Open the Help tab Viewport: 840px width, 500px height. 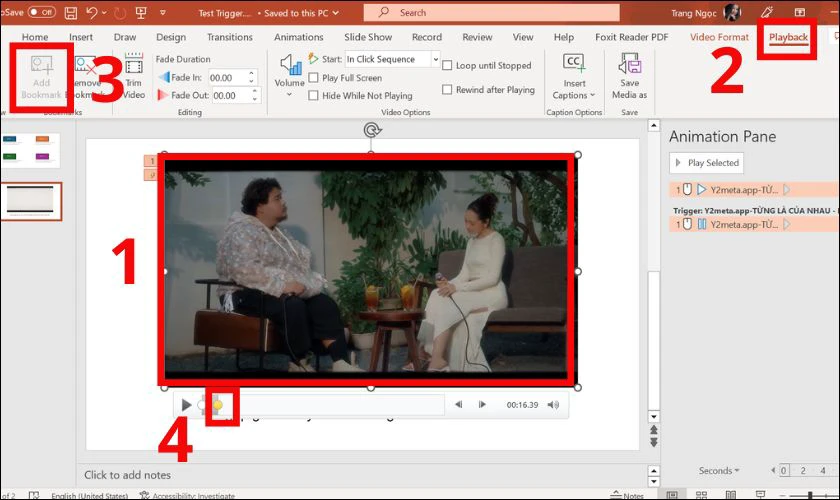[564, 37]
